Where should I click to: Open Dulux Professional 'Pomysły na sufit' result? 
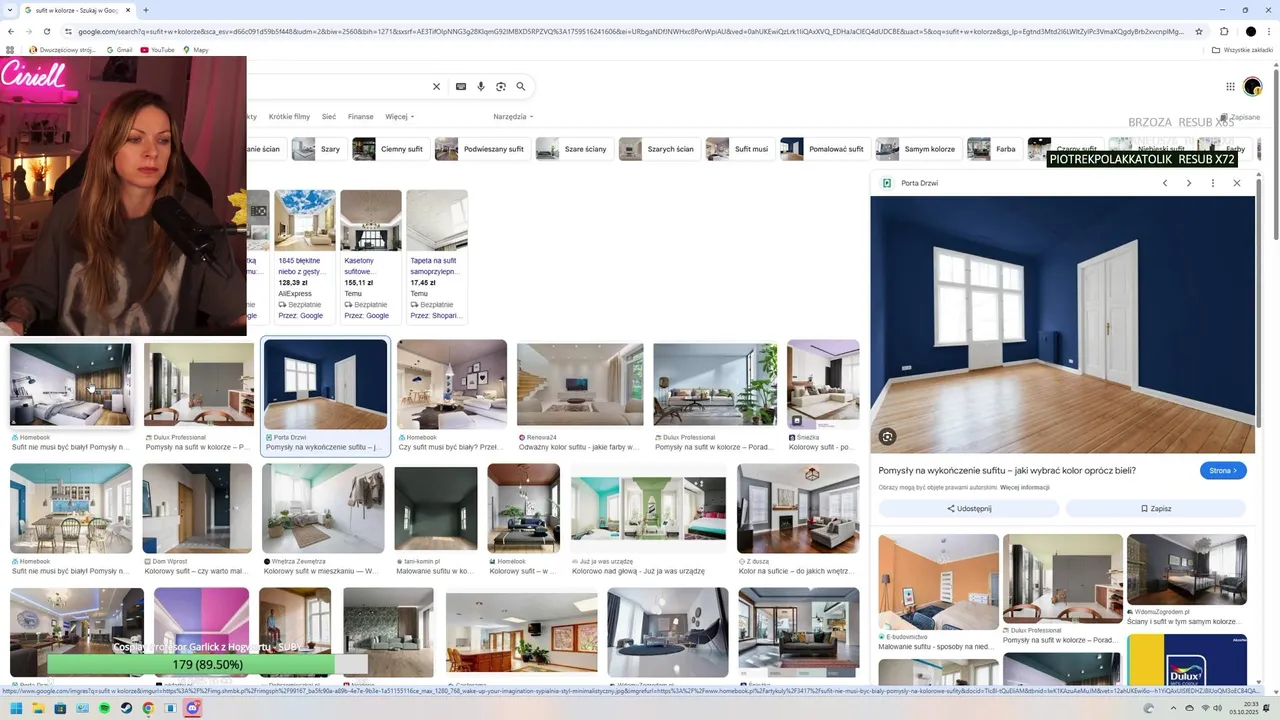[199, 385]
